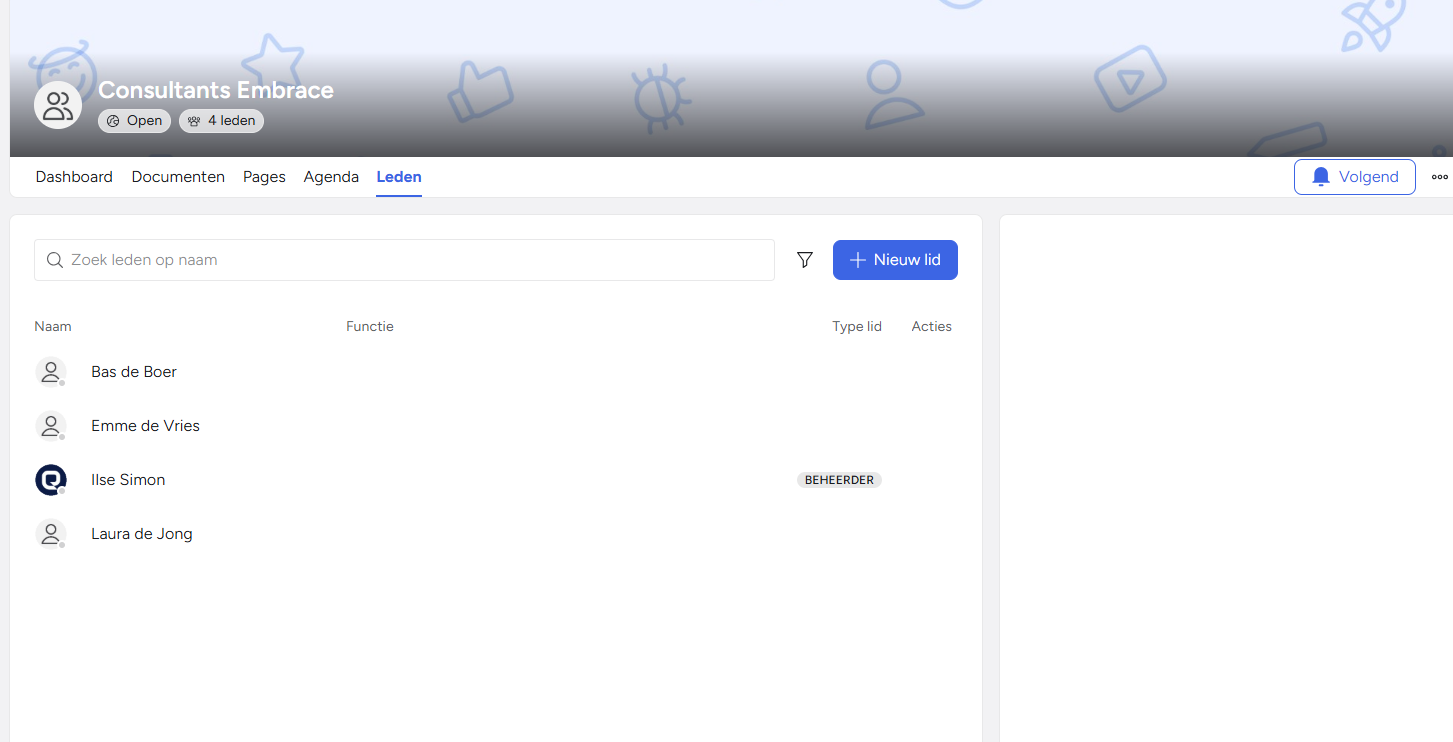Select the Leden tab

(399, 177)
